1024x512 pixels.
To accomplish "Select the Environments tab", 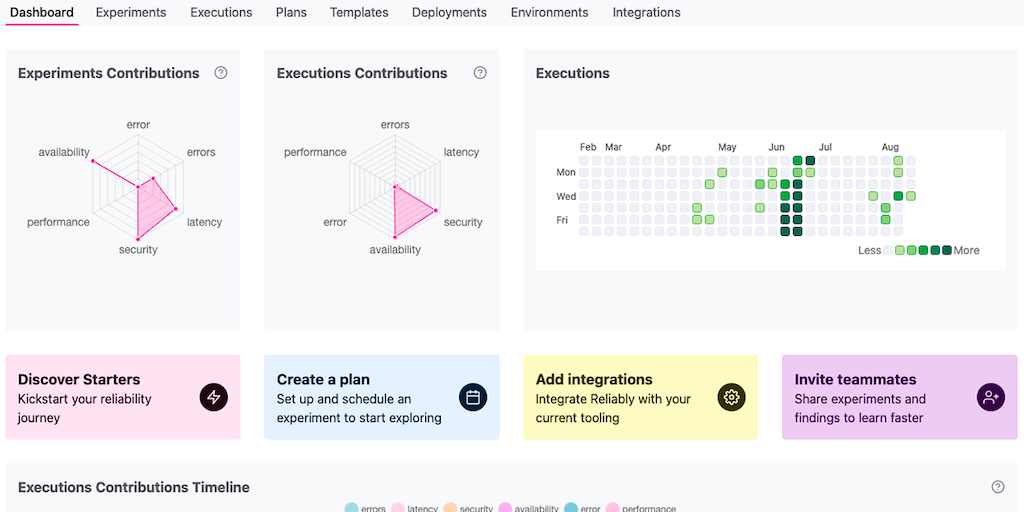I will tap(549, 13).
